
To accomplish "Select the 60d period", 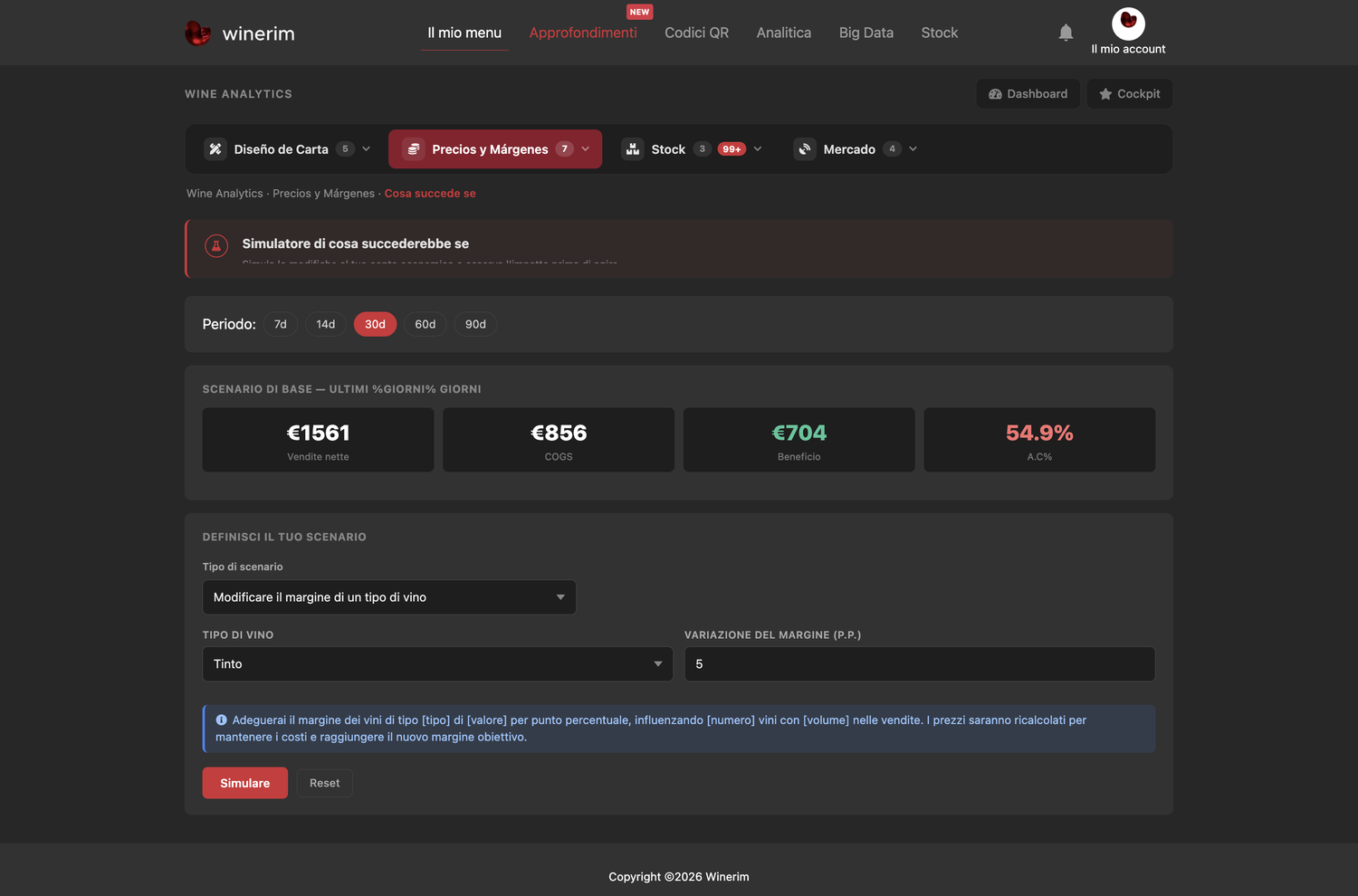I will tap(426, 324).
